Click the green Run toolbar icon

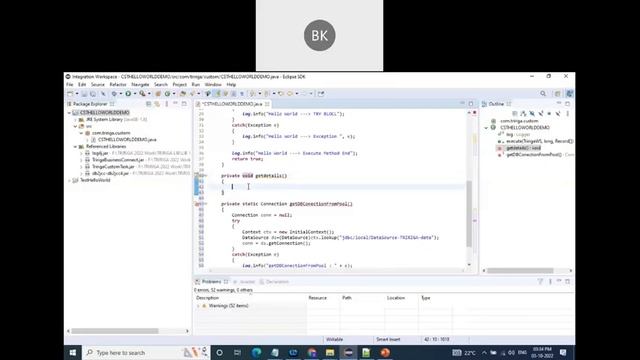(x=128, y=93)
